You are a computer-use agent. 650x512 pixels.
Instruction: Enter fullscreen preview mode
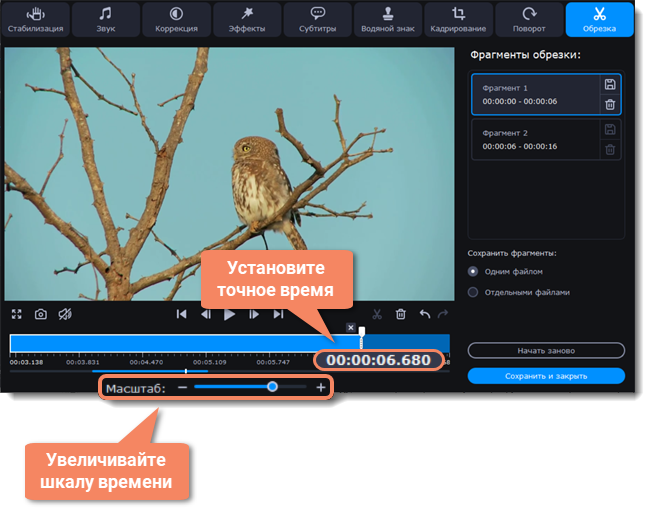pyautogui.click(x=16, y=314)
